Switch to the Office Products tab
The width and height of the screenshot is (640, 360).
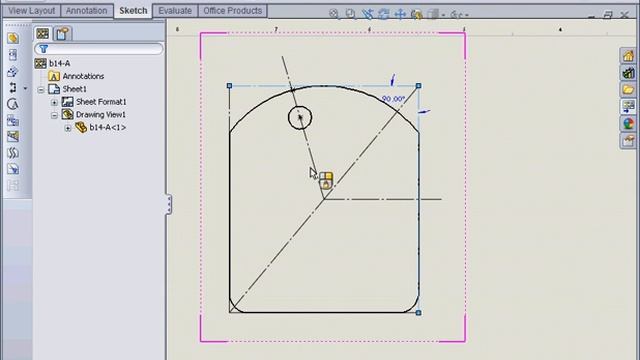click(x=232, y=11)
